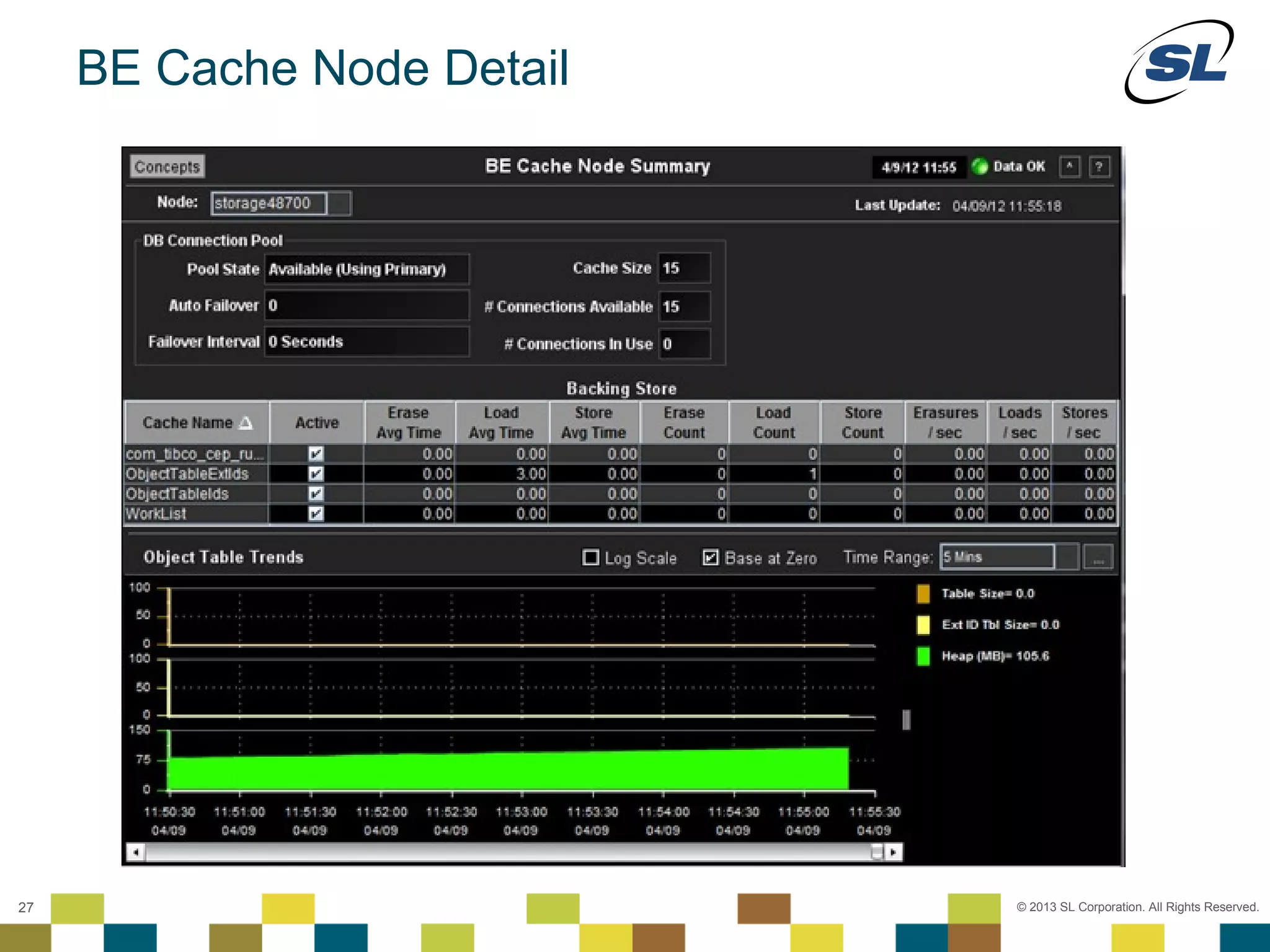Sort by Stores / sec column header

pyautogui.click(x=1085, y=423)
